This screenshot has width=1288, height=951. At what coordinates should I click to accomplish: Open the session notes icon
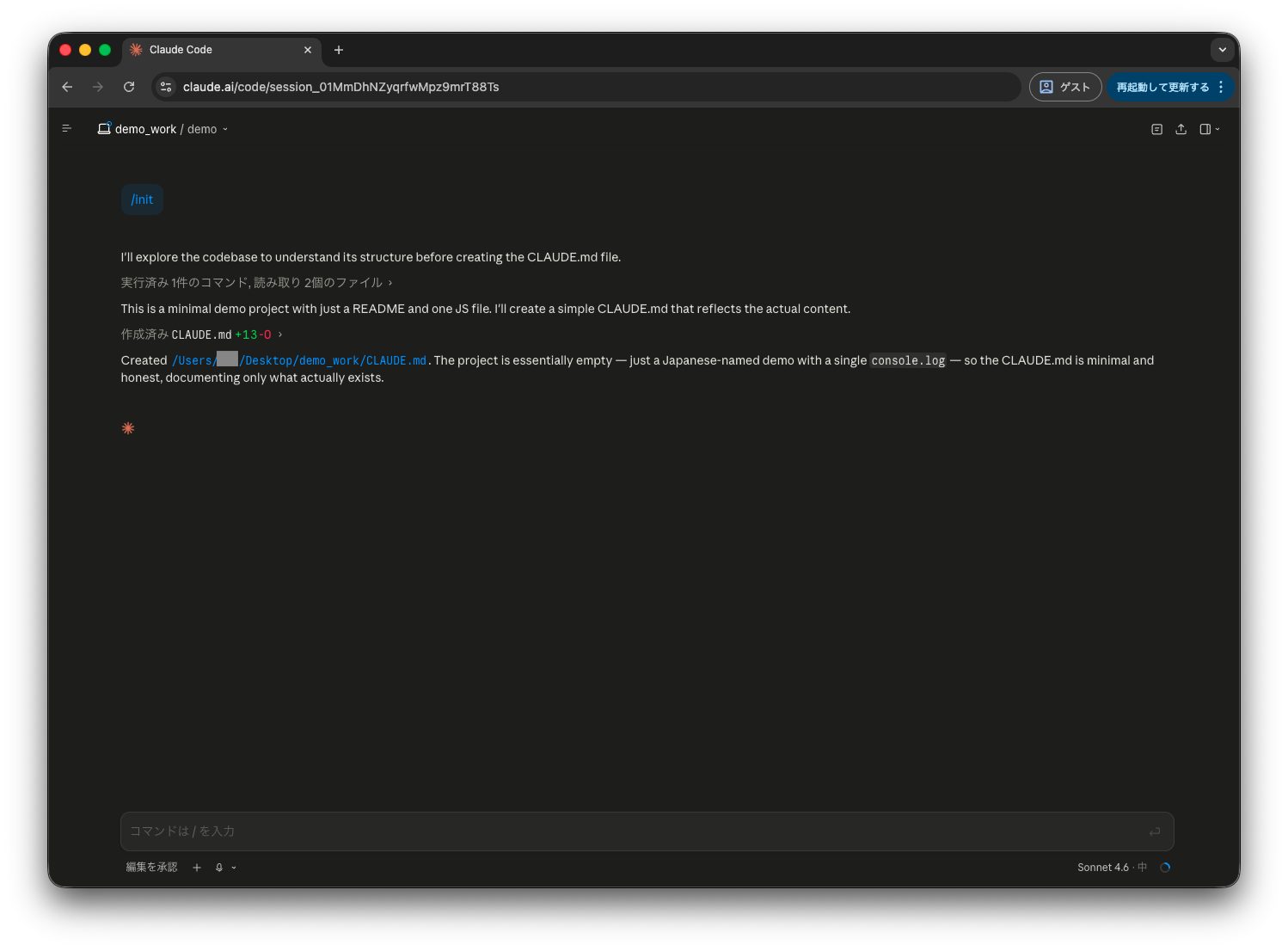click(1156, 129)
